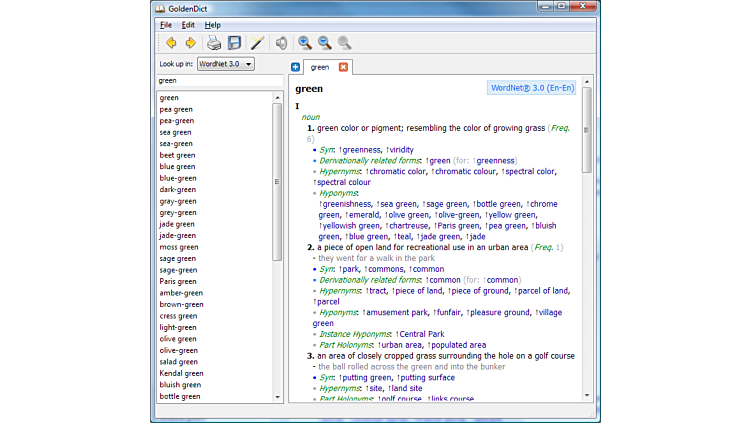Open the File menu
Viewport: 752px width, 423px height.
point(166,24)
